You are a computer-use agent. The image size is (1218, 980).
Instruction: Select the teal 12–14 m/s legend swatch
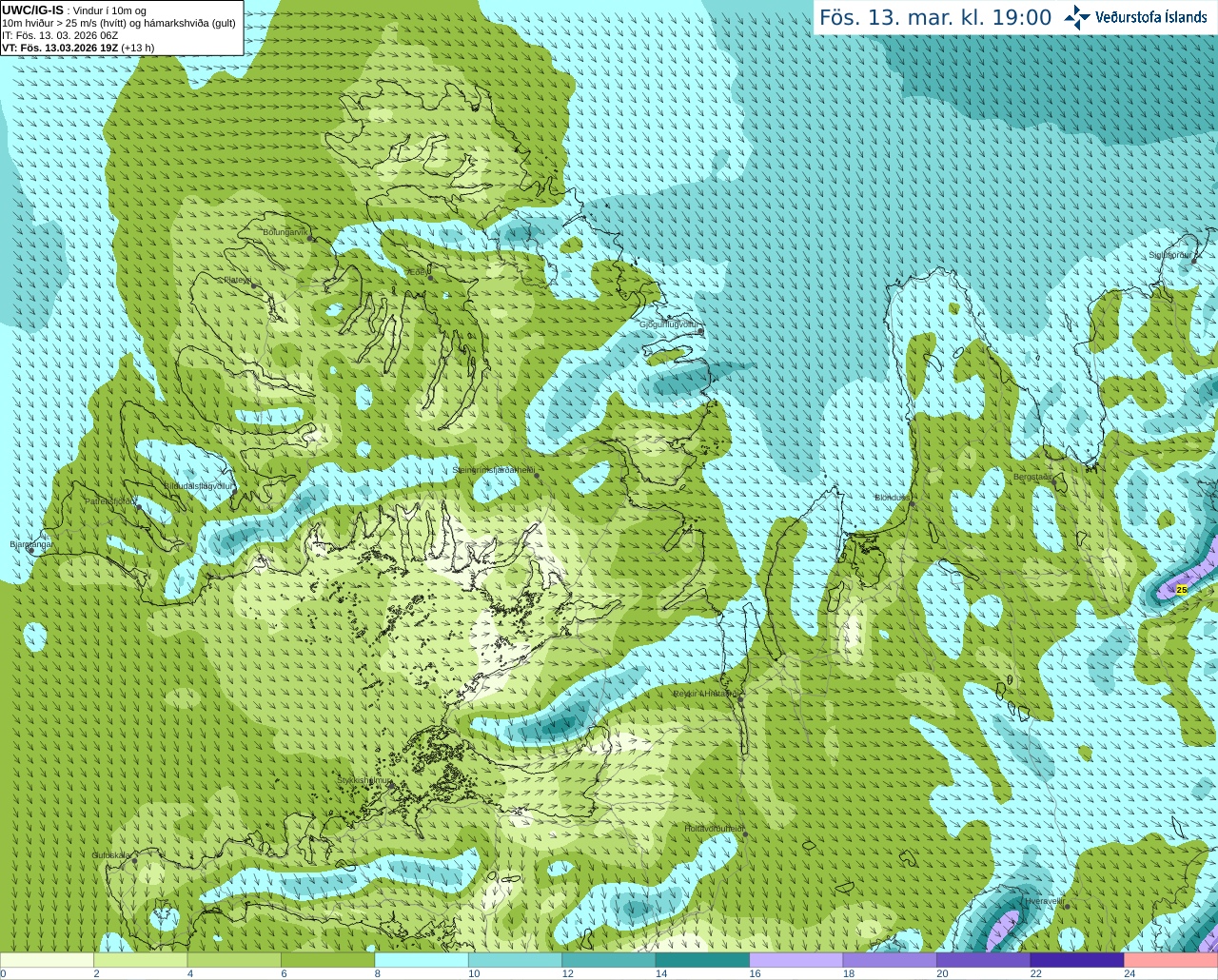(609, 960)
